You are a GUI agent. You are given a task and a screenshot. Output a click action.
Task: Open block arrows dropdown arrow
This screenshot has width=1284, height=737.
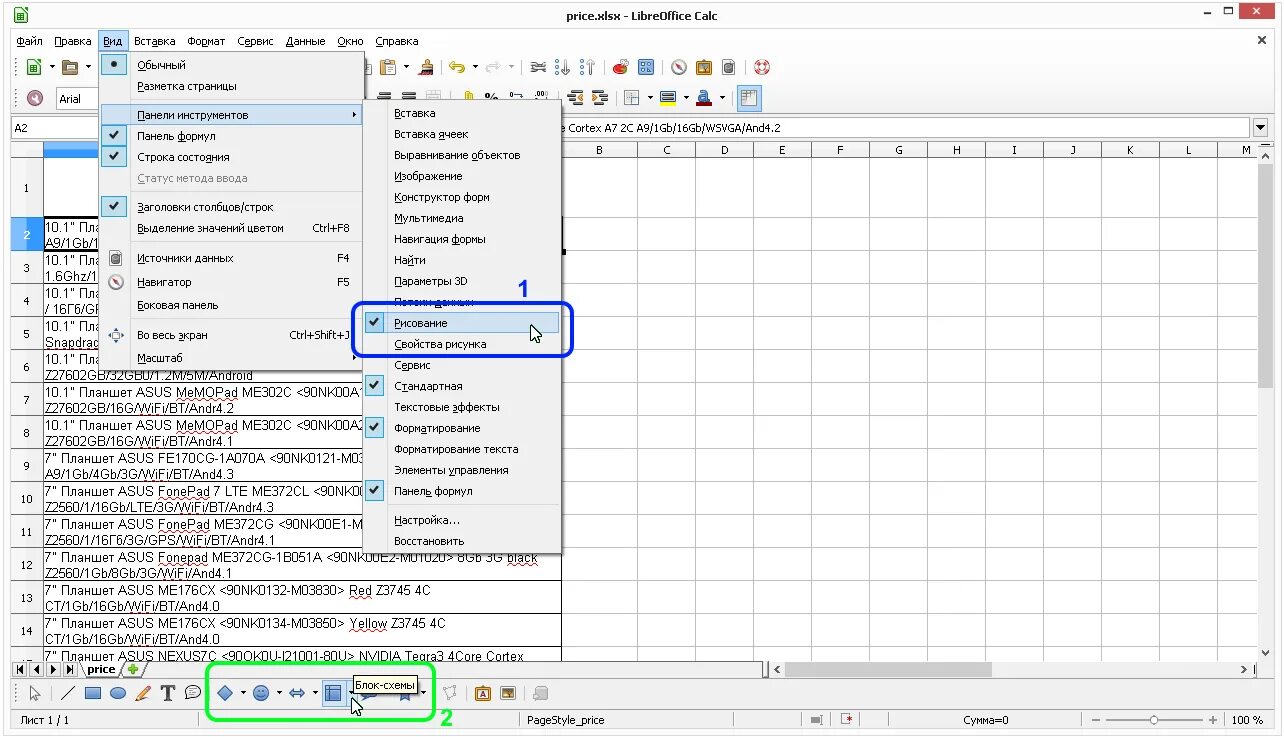point(315,693)
